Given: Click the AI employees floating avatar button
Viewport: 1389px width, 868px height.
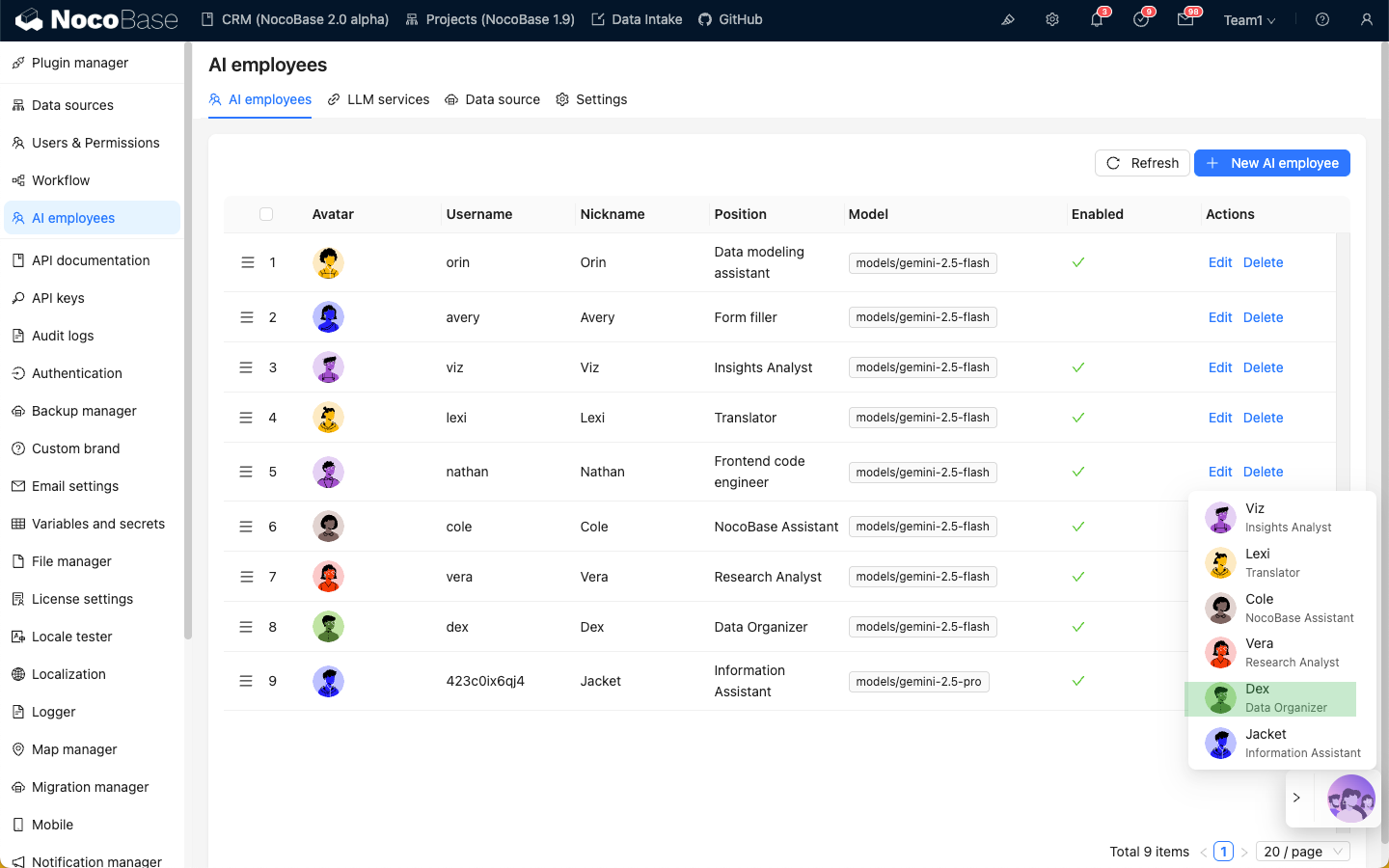Looking at the screenshot, I should click(1350, 799).
